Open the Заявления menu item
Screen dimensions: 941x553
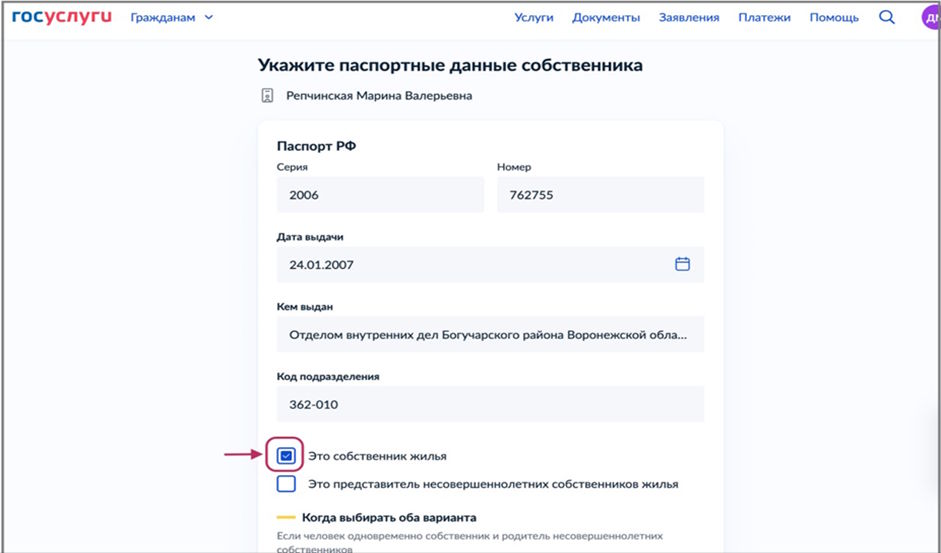click(689, 17)
